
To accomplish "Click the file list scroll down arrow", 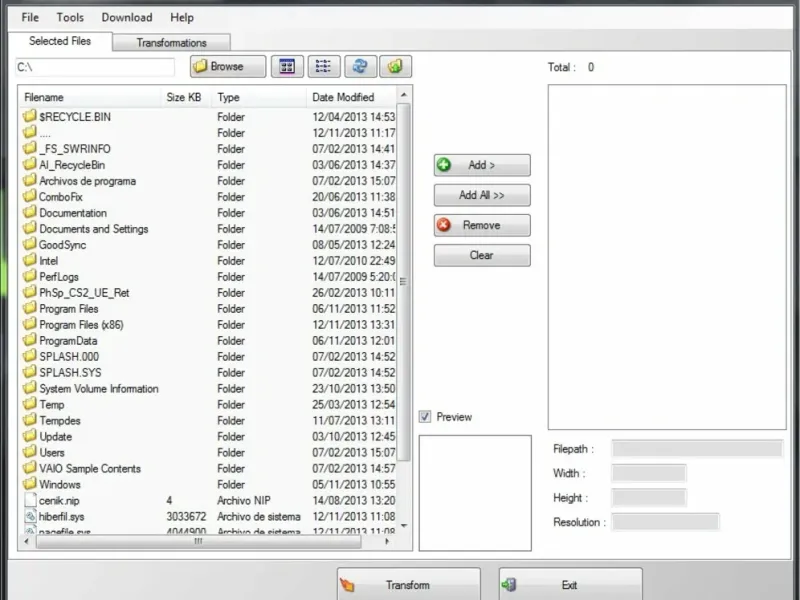I will (x=404, y=526).
